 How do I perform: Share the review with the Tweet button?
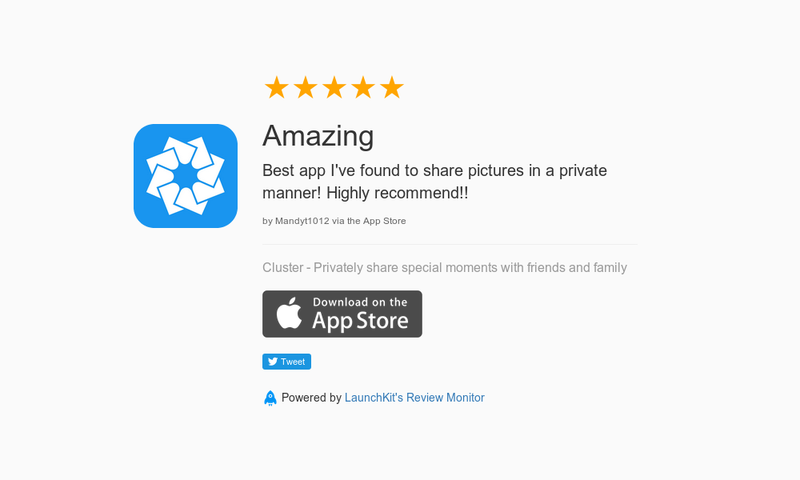point(287,362)
